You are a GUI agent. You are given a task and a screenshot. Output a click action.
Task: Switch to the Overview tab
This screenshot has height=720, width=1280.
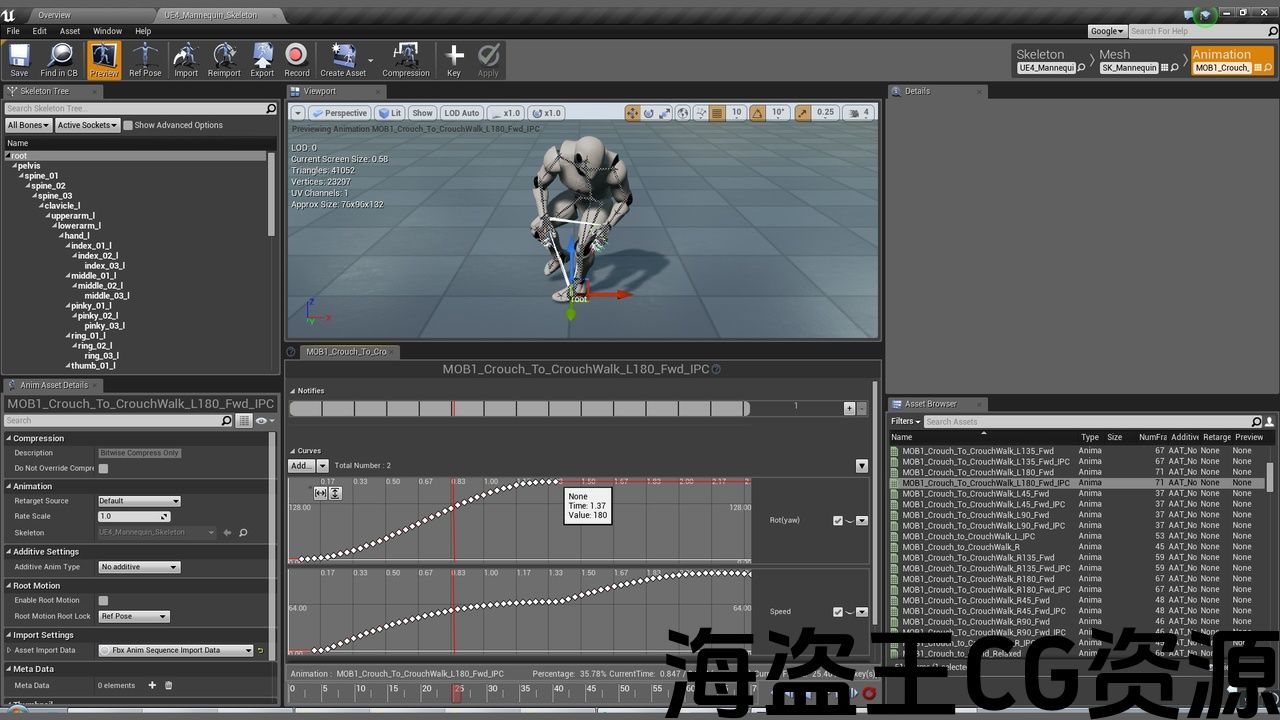54,15
